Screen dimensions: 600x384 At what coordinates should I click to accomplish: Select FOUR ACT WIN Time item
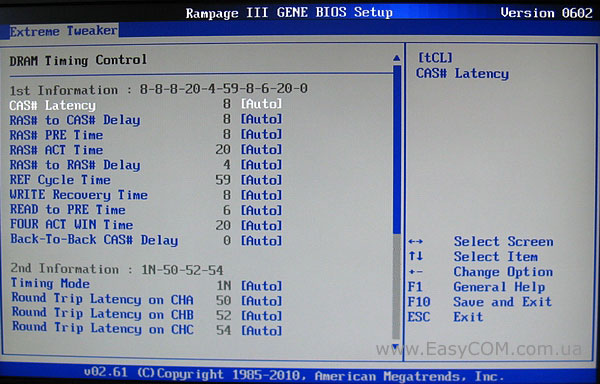146,225
